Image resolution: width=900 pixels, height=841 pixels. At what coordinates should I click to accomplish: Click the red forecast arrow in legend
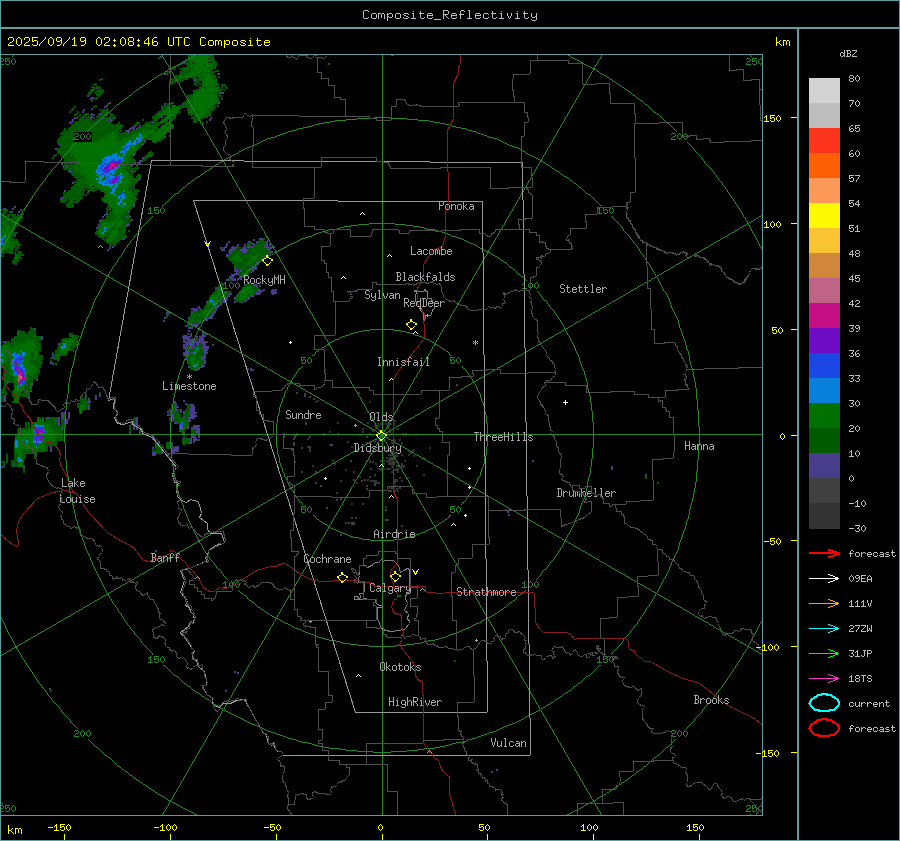pos(823,553)
